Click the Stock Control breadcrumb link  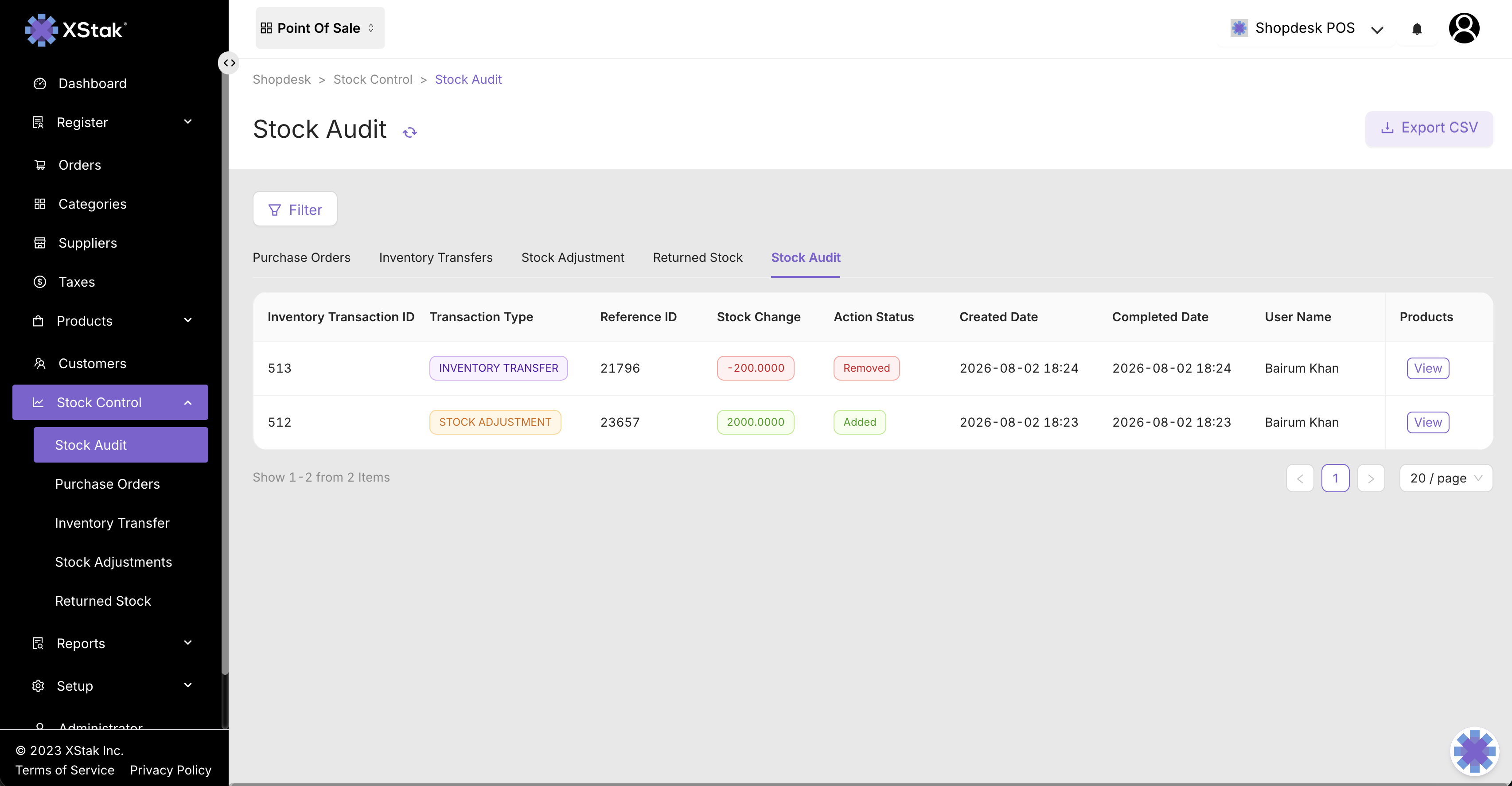373,79
